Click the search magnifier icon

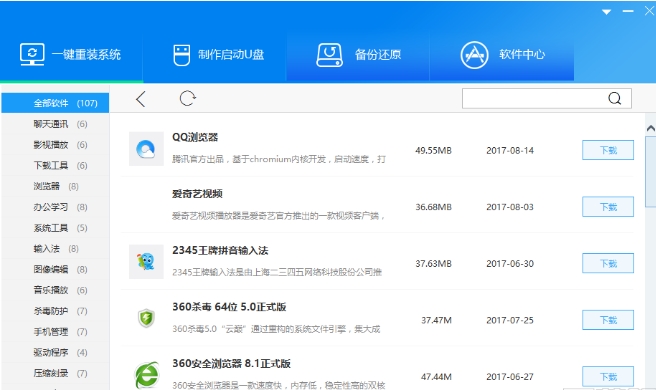click(615, 98)
